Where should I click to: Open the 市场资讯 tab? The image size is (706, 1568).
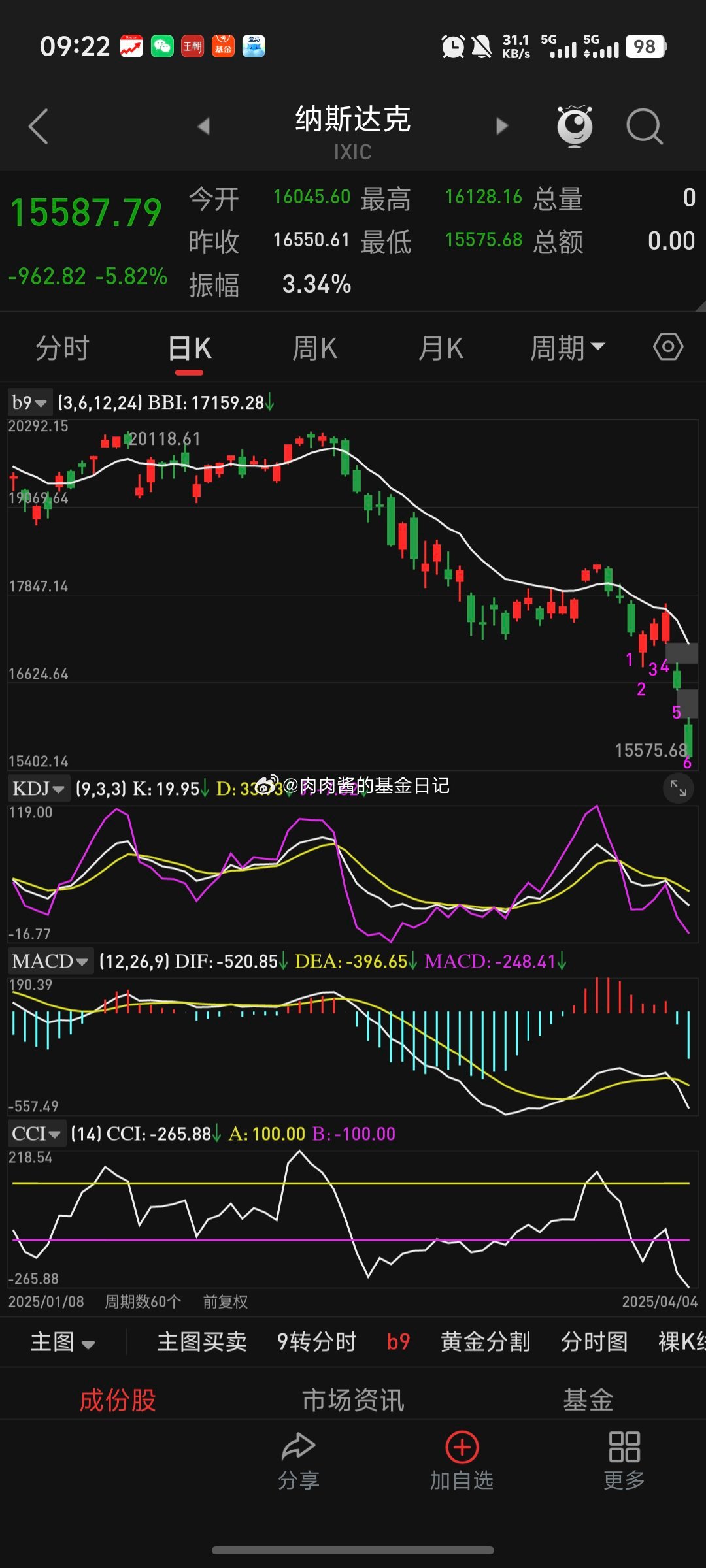coord(353,1400)
